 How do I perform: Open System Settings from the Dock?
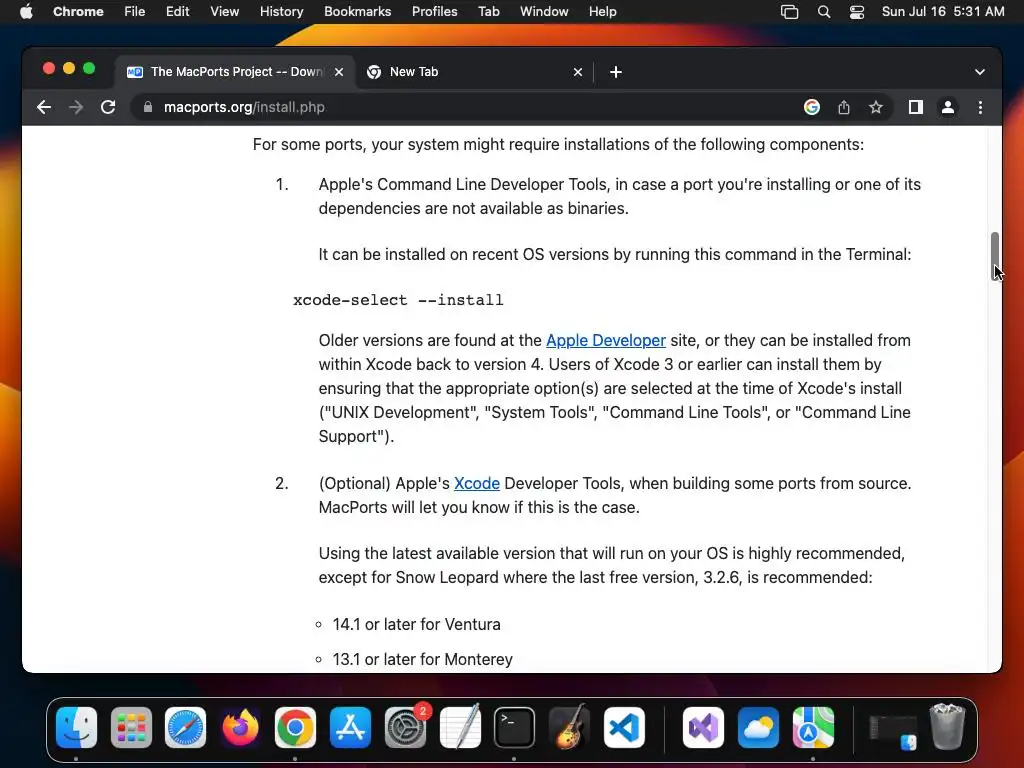(405, 728)
